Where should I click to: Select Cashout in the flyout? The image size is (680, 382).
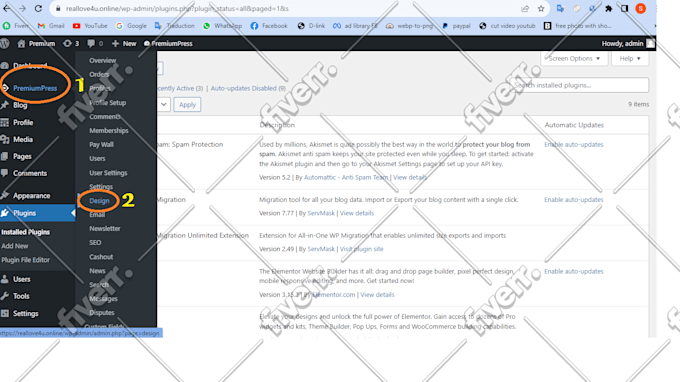coord(101,257)
